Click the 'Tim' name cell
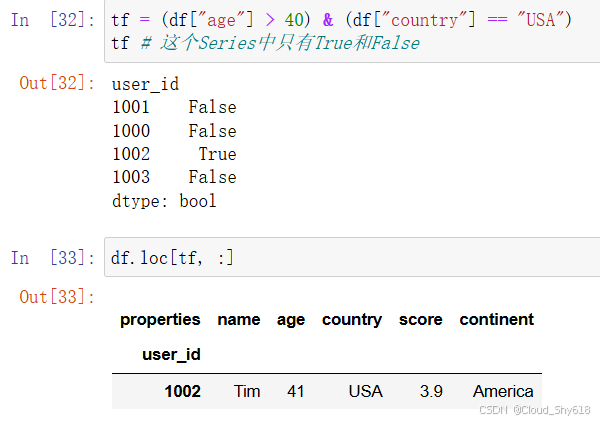600x421 pixels. (247, 392)
